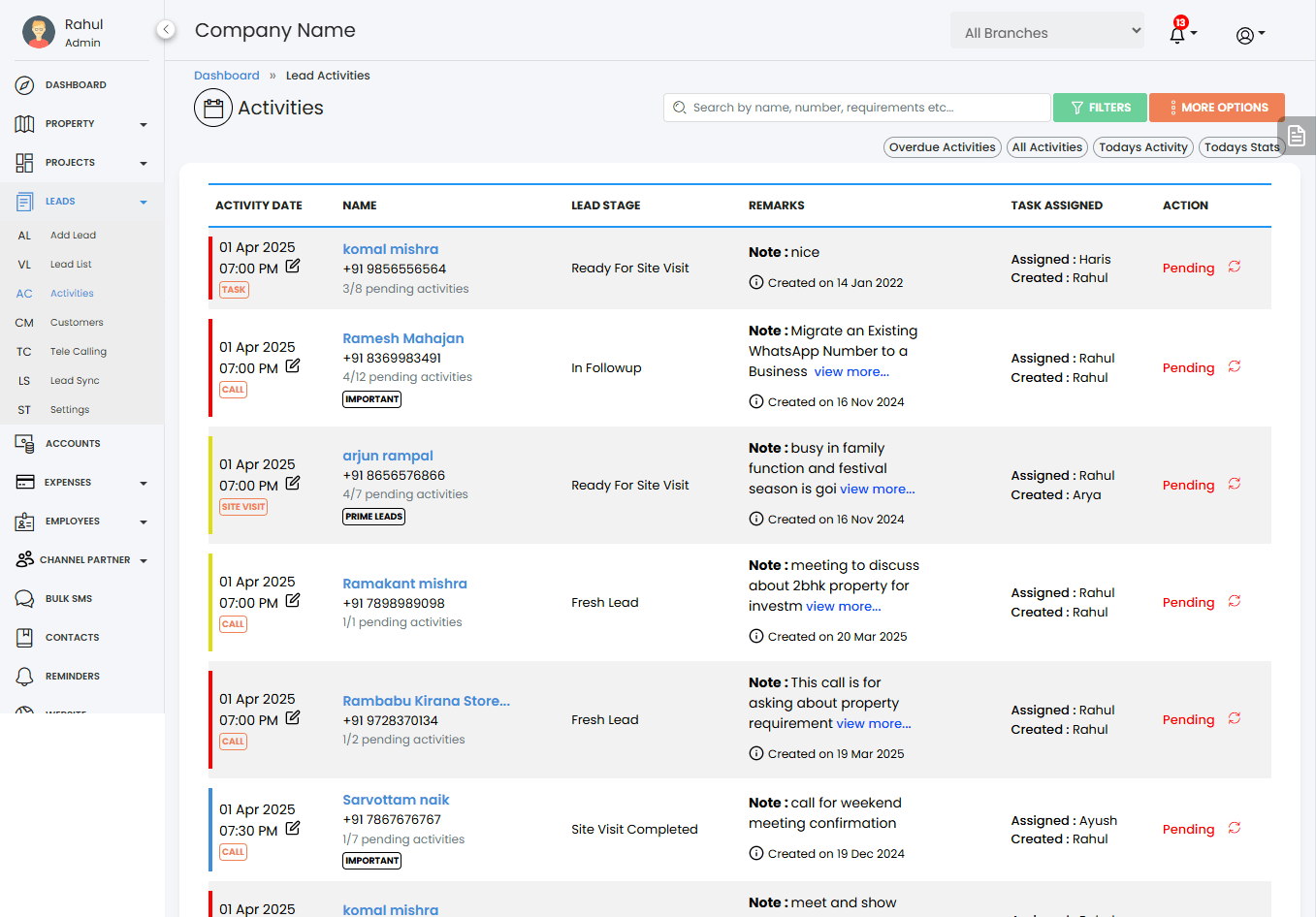Open Lead List in sidebar menu
This screenshot has width=1316, height=917.
point(71,265)
